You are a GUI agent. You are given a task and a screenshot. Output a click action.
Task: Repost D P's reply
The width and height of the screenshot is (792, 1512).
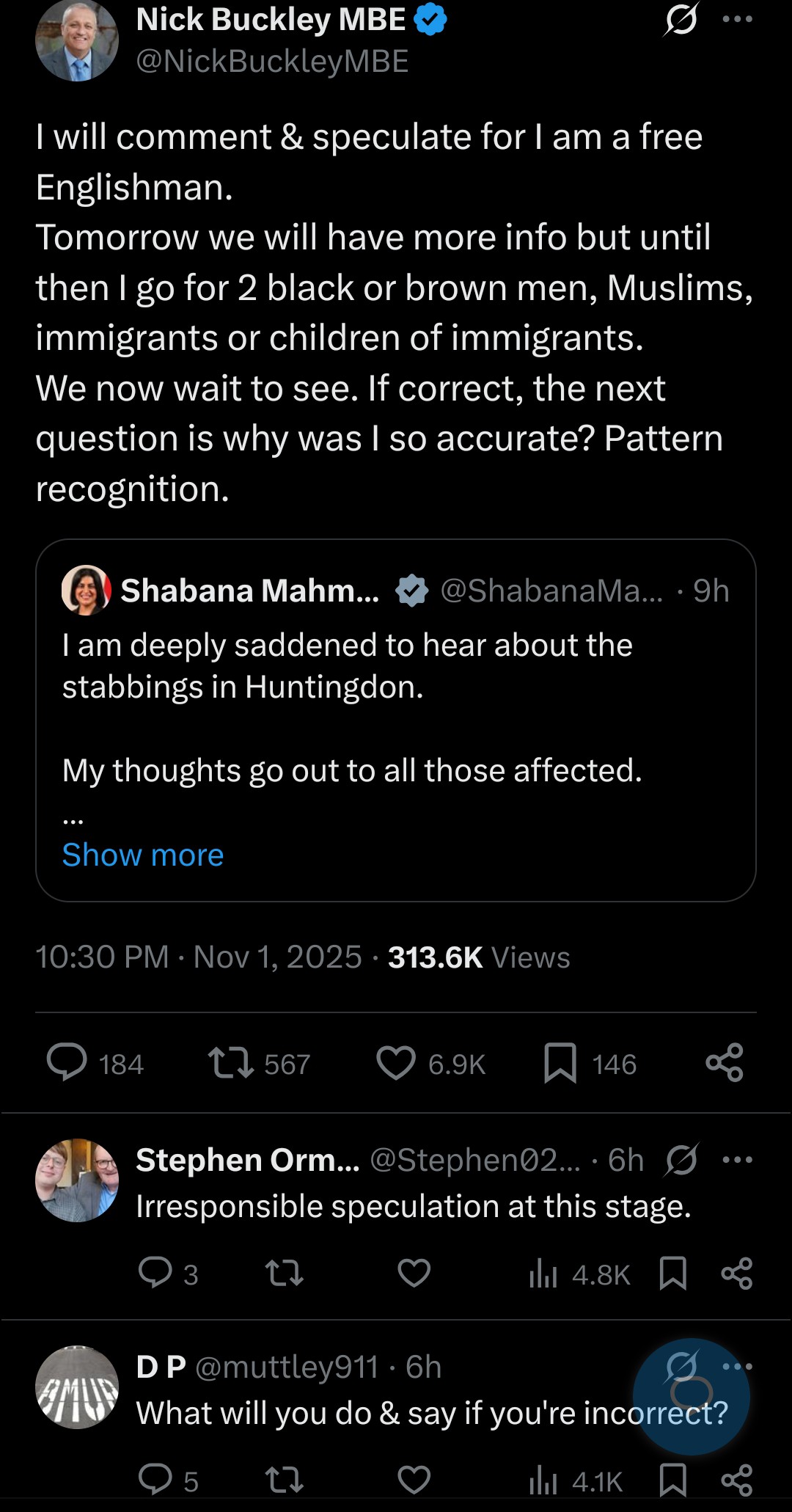point(284,1480)
